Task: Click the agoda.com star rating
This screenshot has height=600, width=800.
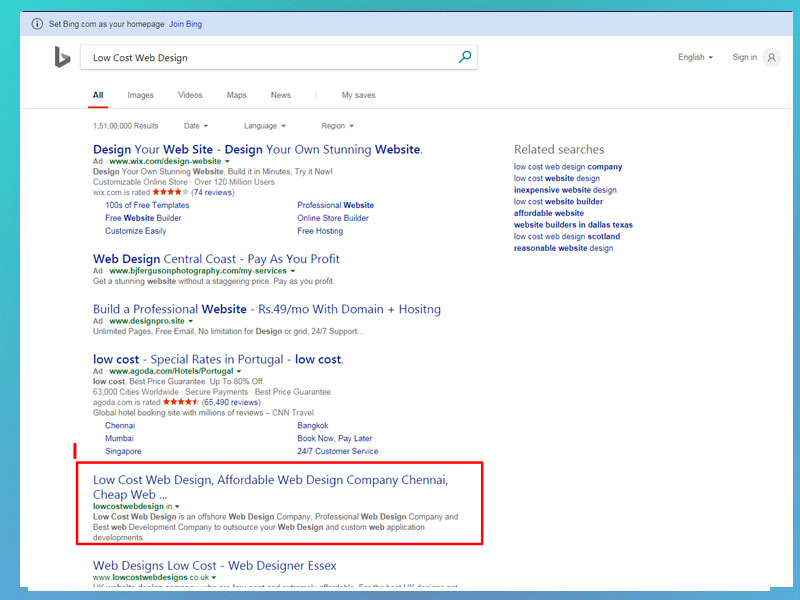Action: point(181,402)
